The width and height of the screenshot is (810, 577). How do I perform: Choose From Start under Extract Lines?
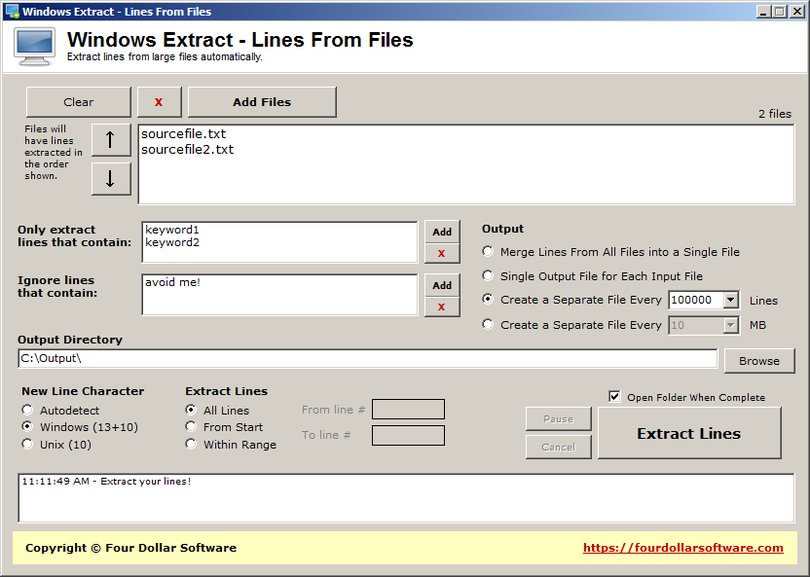coord(190,427)
